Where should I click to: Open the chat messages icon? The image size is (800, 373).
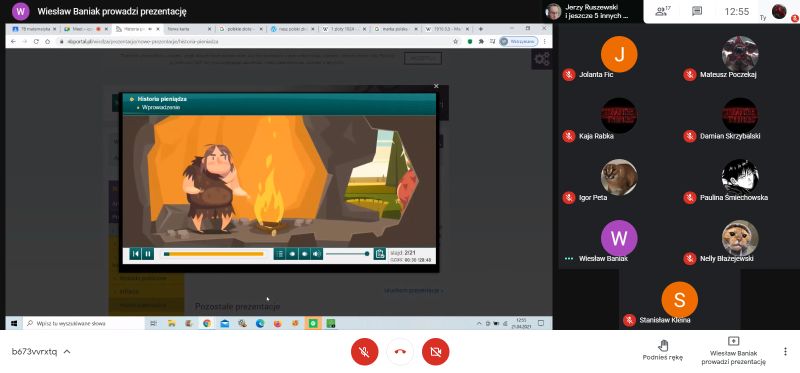click(697, 11)
